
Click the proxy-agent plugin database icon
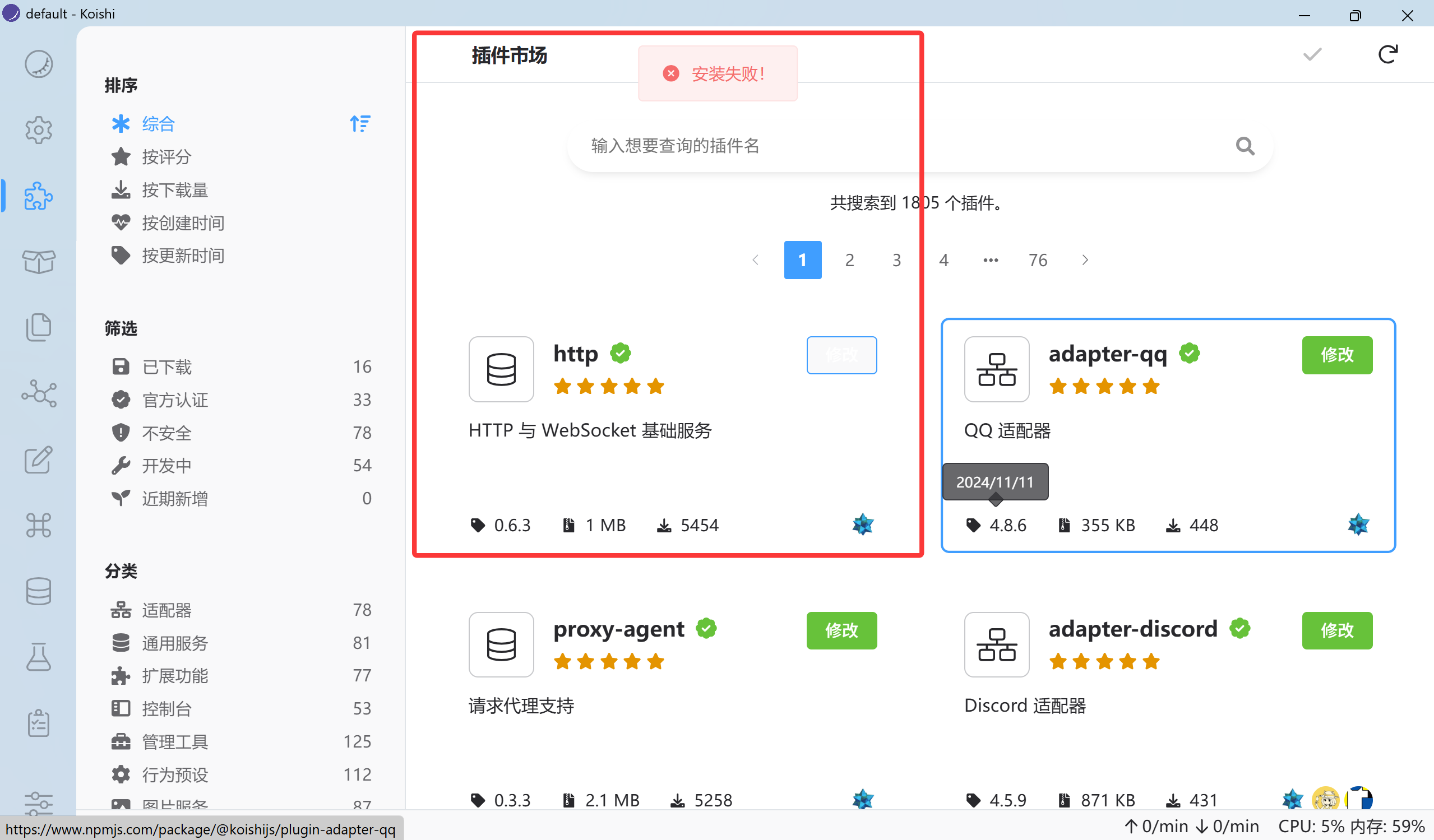pos(501,644)
